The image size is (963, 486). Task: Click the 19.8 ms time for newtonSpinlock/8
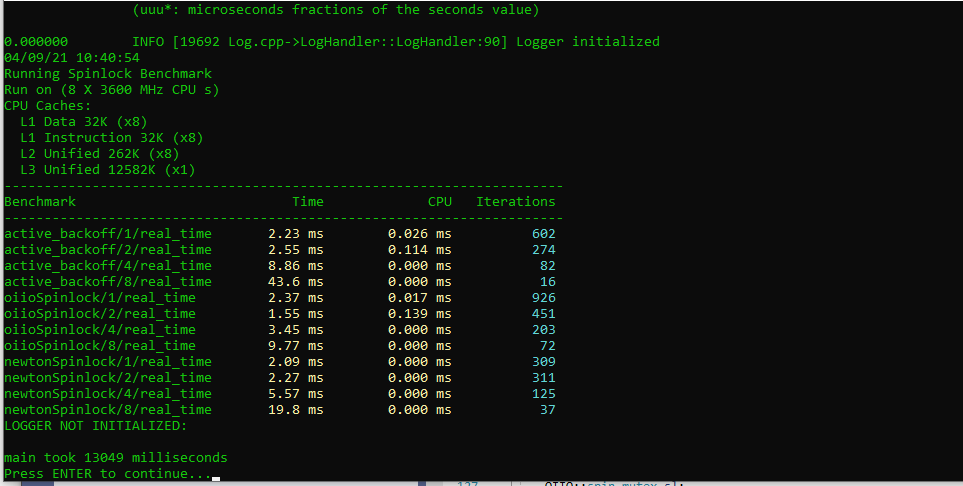295,410
